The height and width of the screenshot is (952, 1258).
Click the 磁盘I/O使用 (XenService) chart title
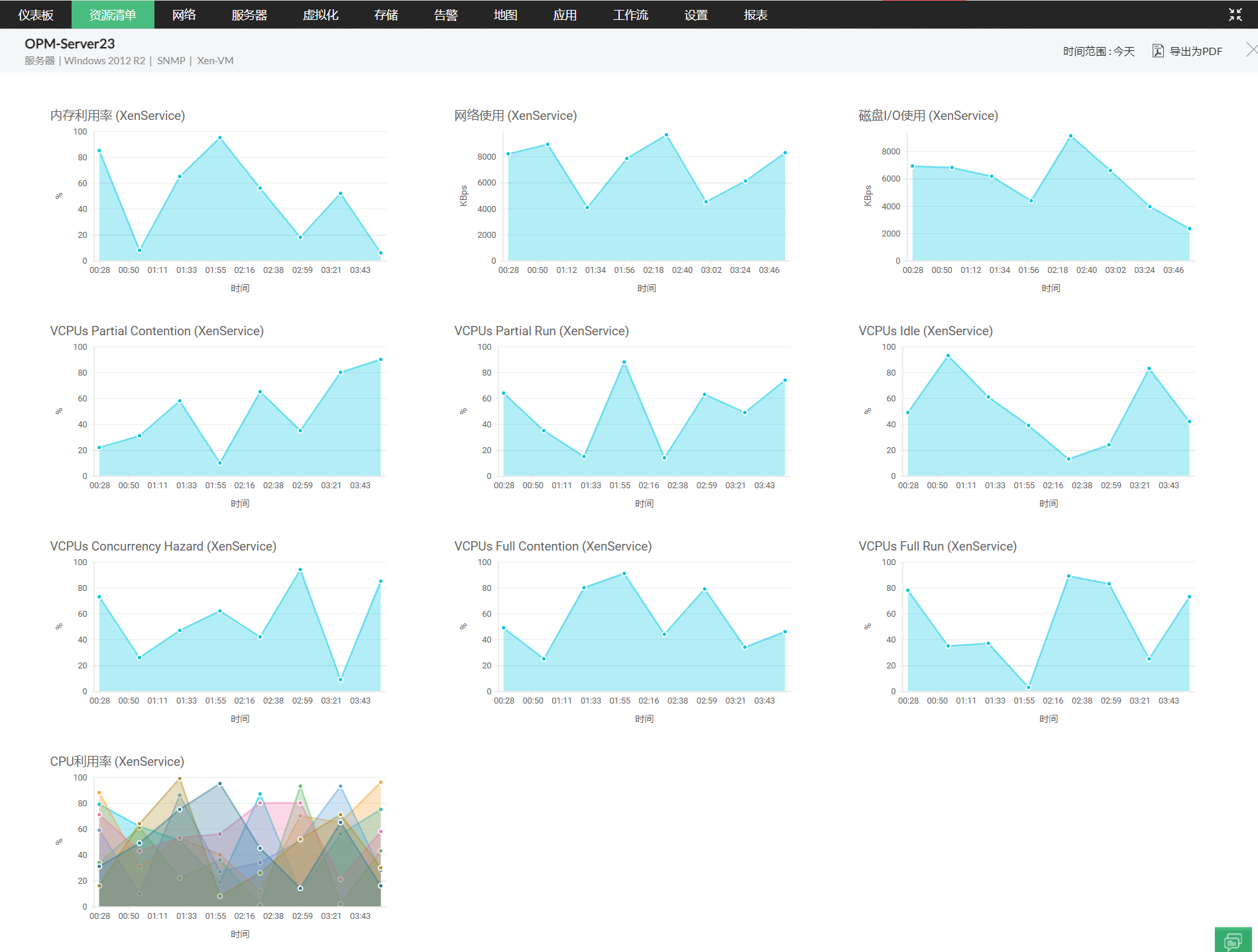click(x=928, y=115)
